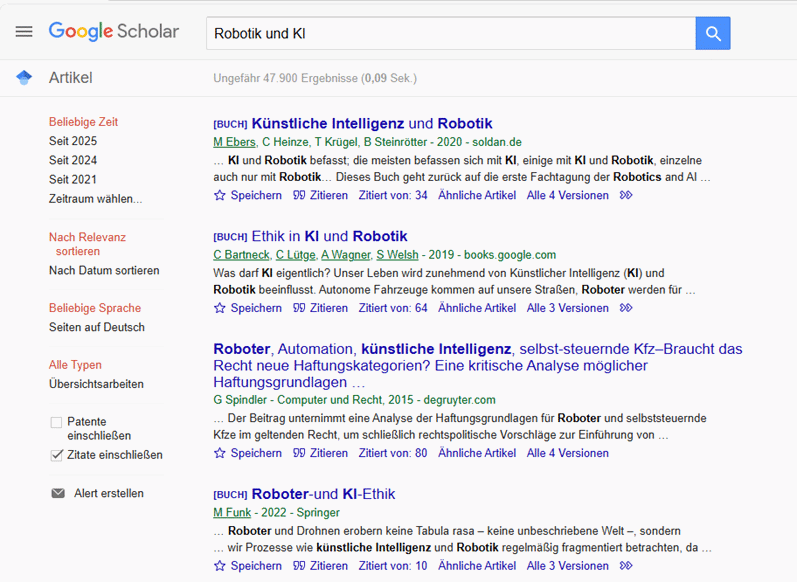Filter results Seit 2021

[73, 179]
